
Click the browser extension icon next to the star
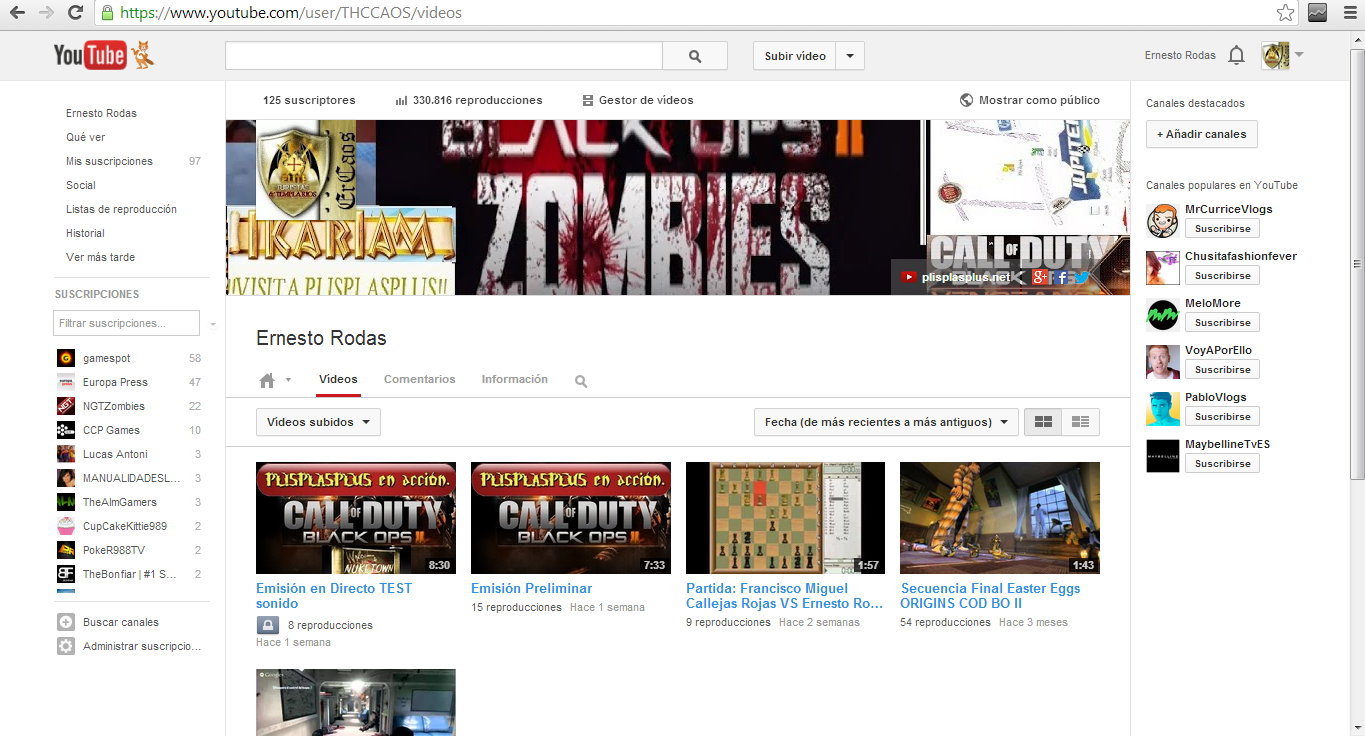[x=1318, y=13]
